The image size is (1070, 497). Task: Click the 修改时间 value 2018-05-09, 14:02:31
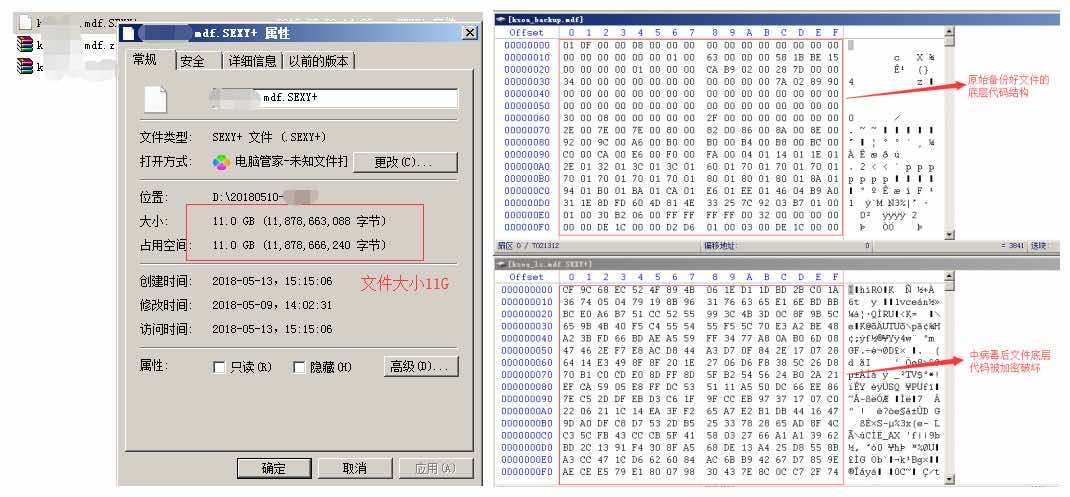272,305
